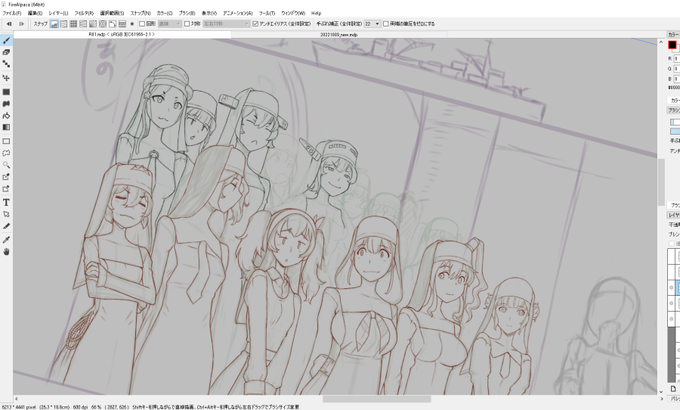The height and width of the screenshot is (410, 680).
Task: Open the ファイル(F) menu
Action: [x=12, y=13]
